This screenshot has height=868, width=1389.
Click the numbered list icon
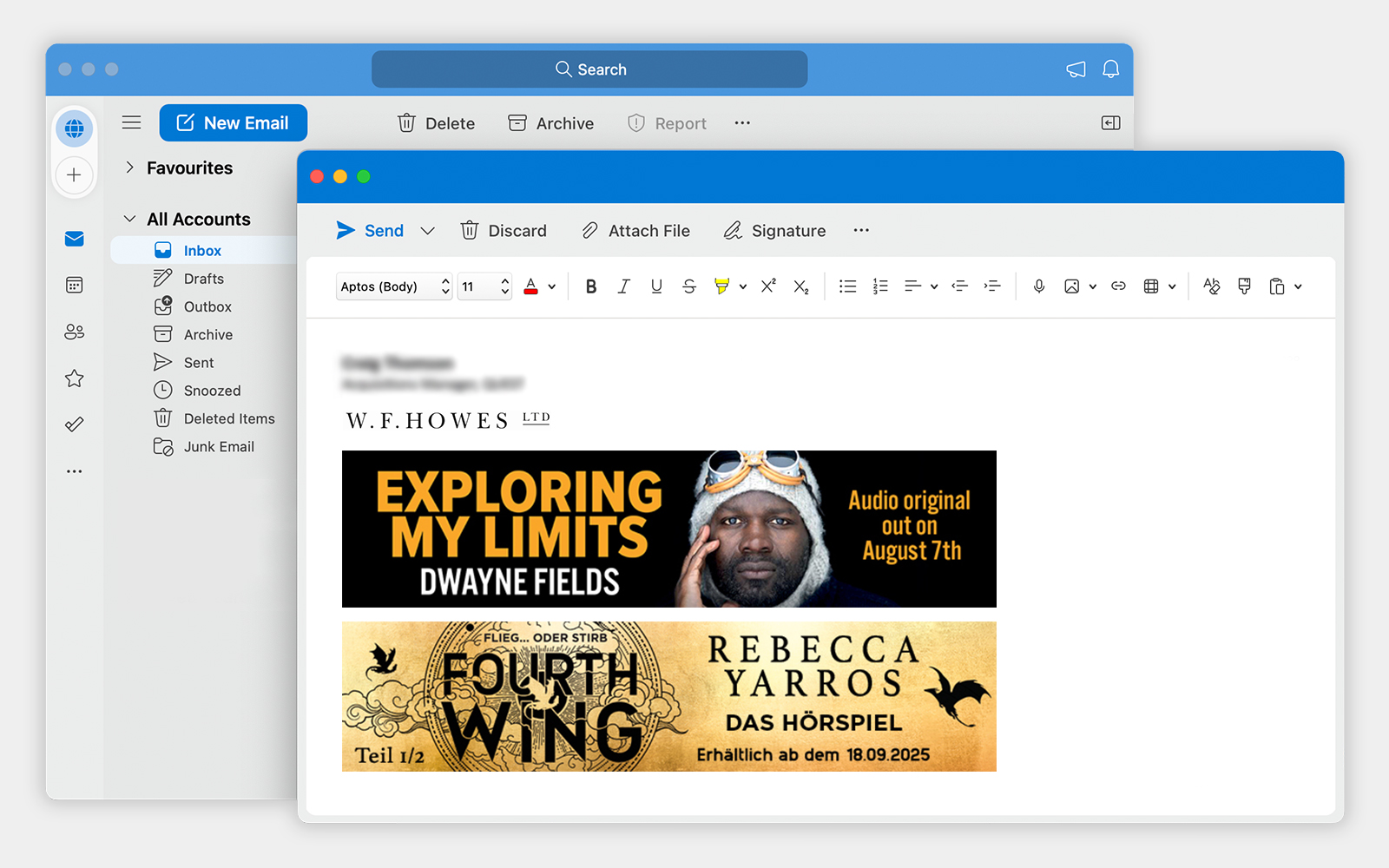tap(880, 286)
